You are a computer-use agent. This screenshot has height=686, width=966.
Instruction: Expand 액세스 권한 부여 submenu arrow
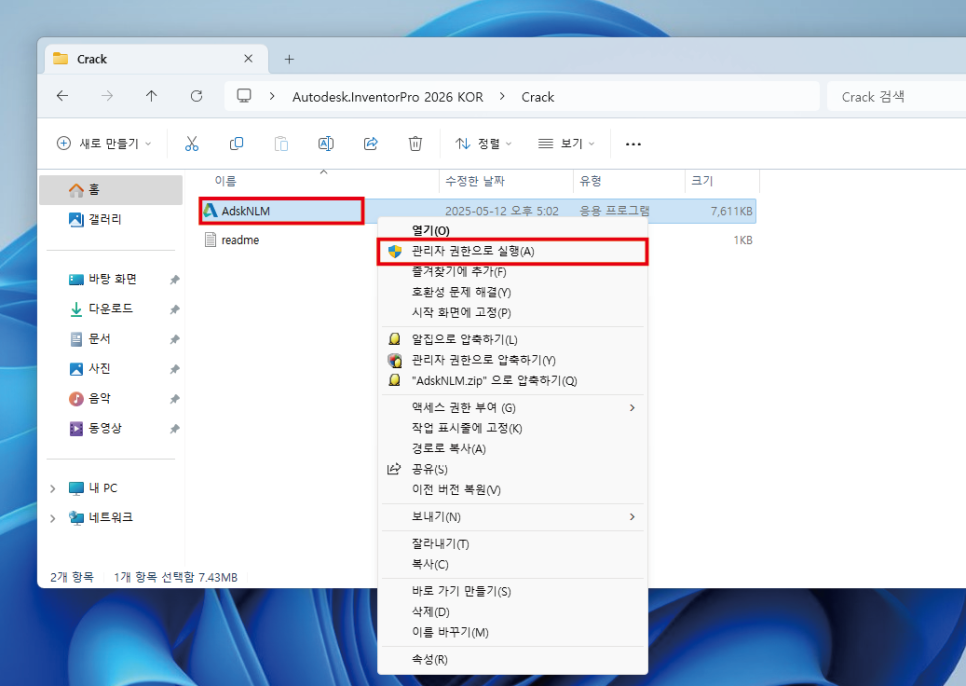[x=632, y=408]
